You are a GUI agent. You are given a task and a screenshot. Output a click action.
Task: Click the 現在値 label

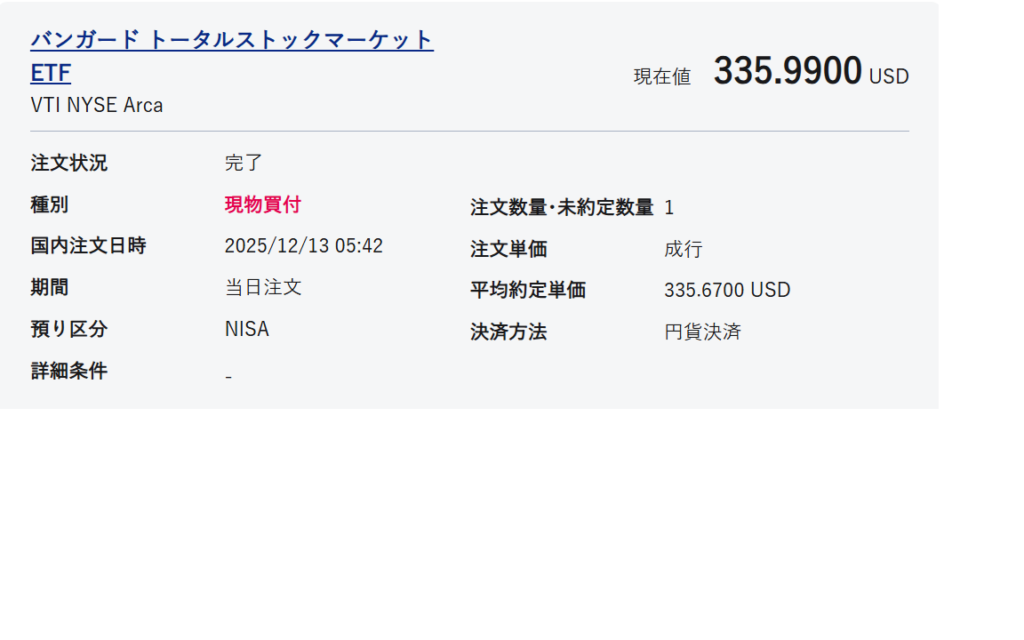(662, 77)
